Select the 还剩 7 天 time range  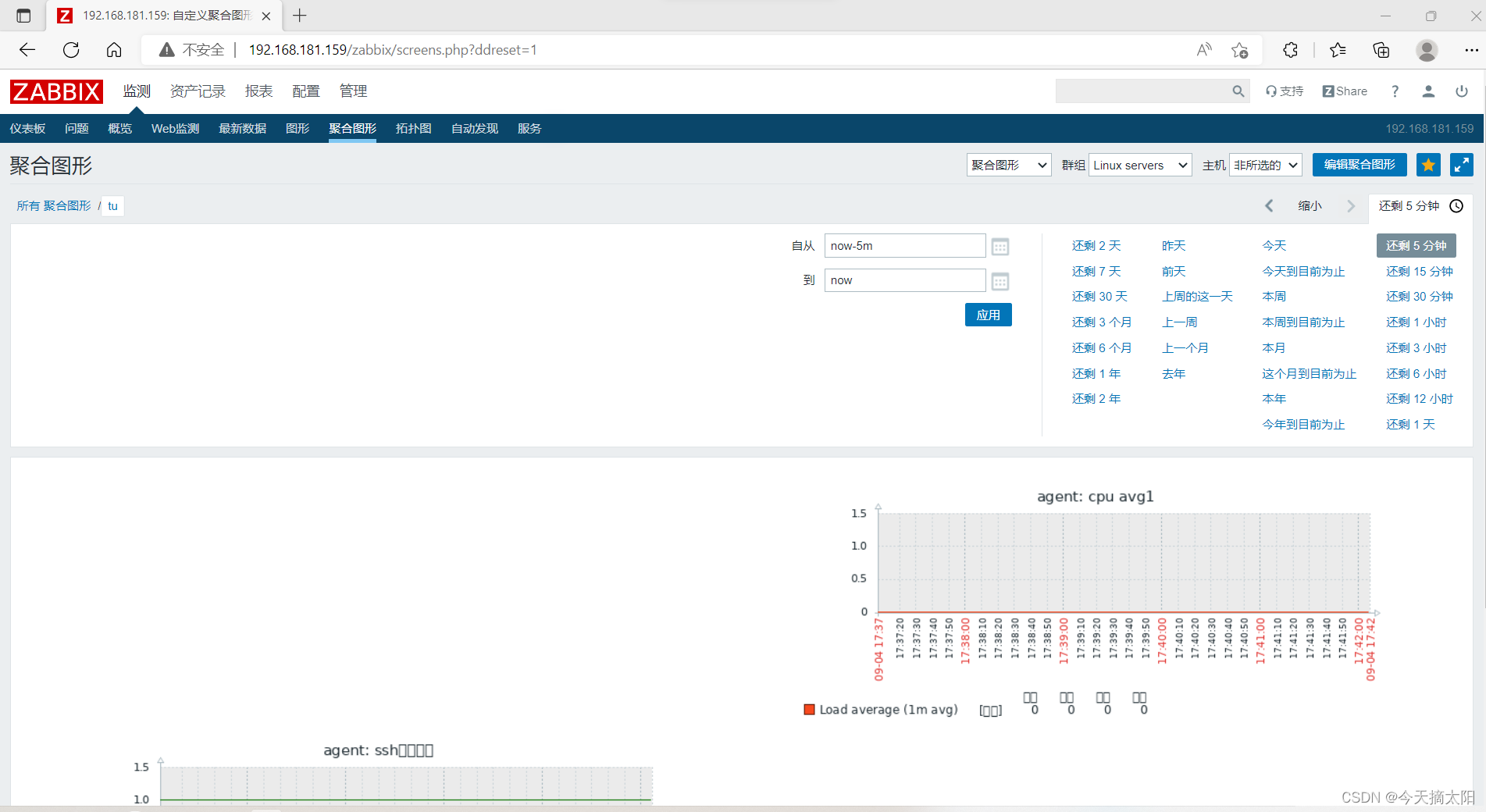tap(1096, 272)
